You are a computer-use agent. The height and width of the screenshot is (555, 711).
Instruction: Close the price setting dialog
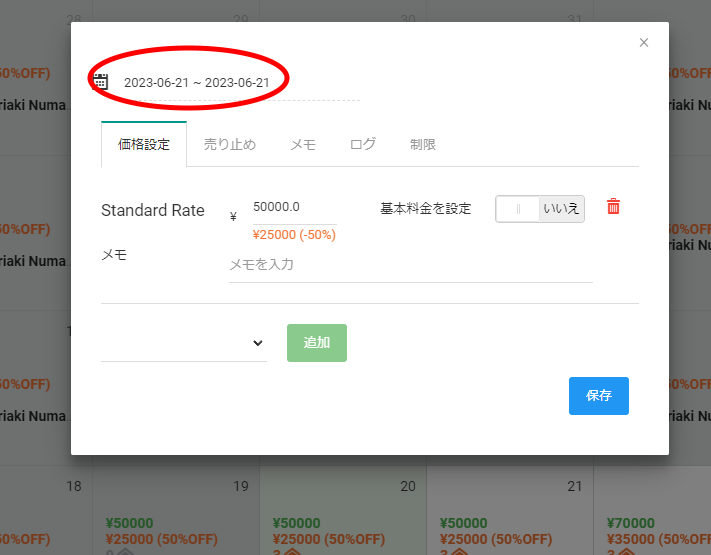[643, 42]
